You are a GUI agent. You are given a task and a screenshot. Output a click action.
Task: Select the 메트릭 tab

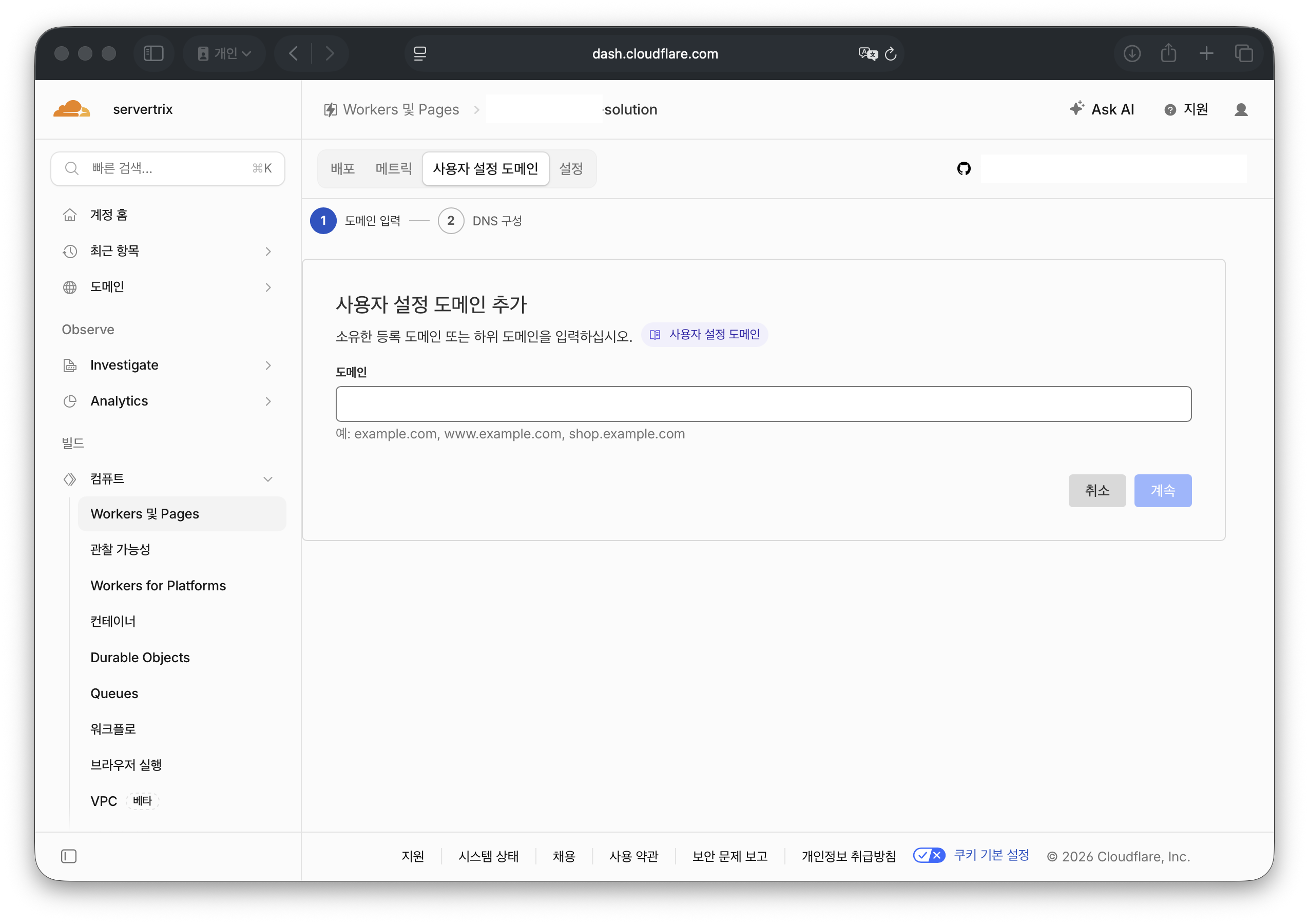(393, 169)
